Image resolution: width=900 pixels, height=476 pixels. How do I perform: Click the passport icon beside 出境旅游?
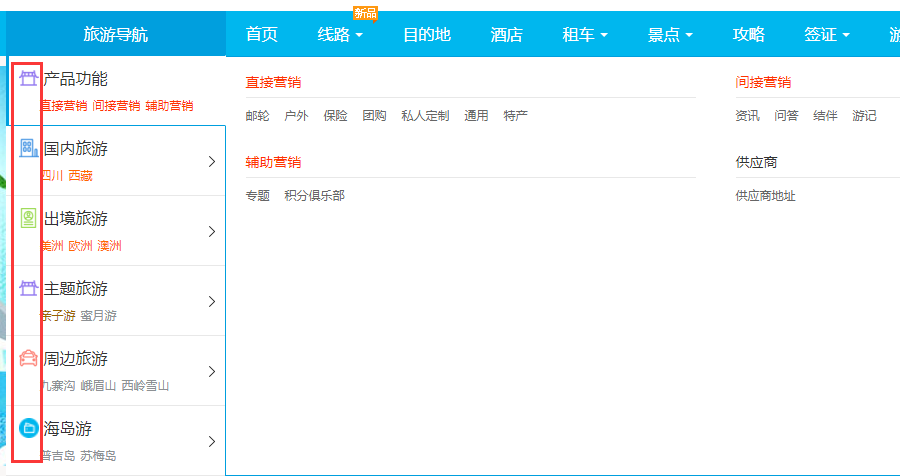29,219
